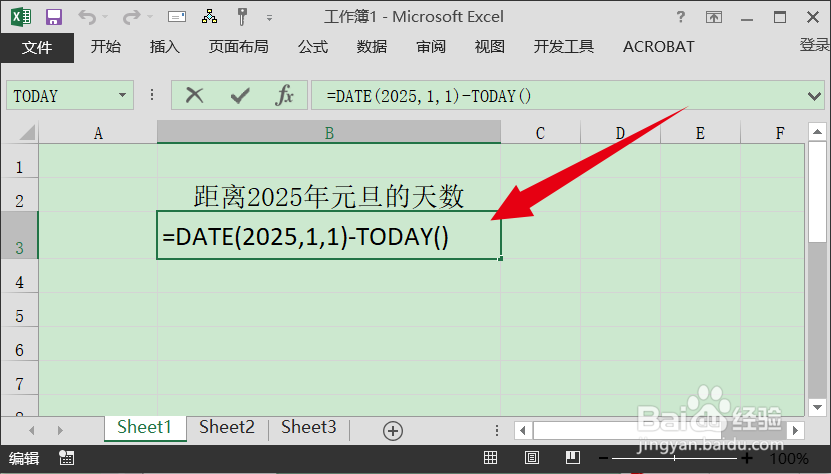Customize Quick Access Toolbar dropdown
Image resolution: width=831 pixels, height=474 pixels.
269,18
